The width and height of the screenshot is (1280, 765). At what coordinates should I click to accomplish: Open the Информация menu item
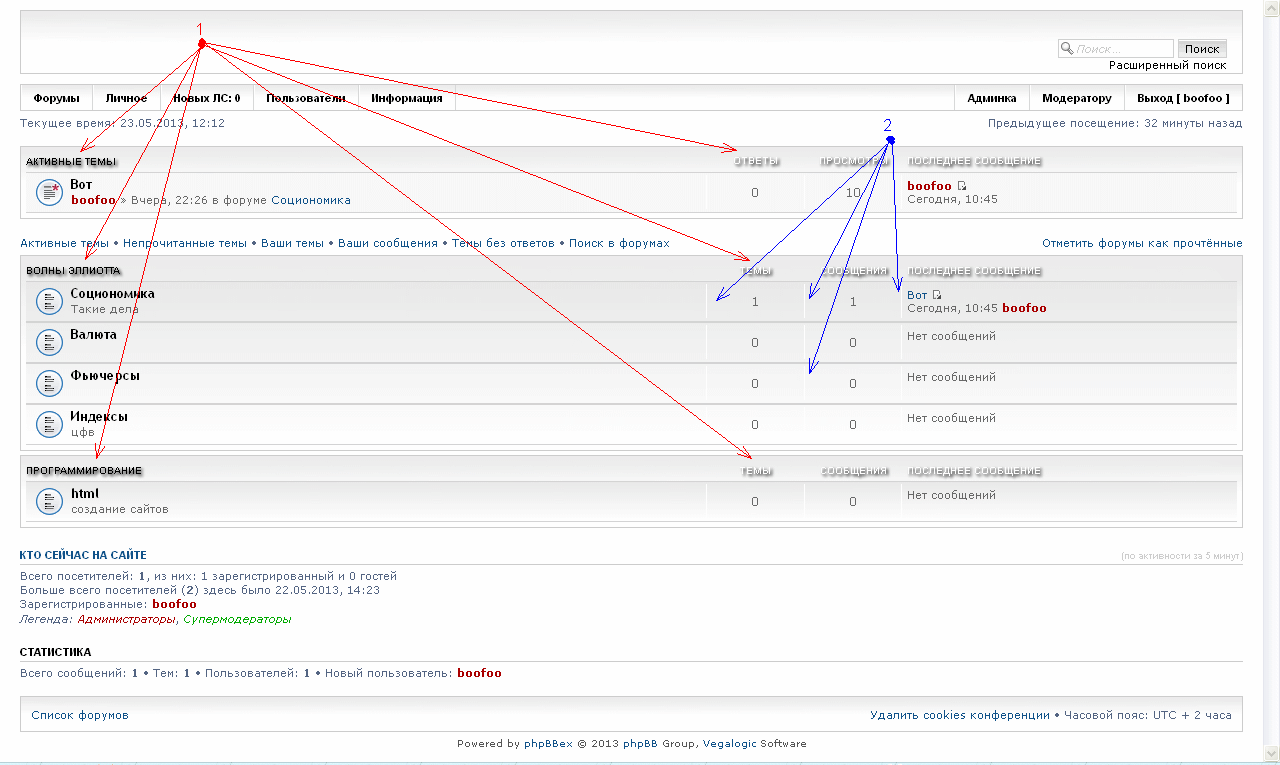406,98
